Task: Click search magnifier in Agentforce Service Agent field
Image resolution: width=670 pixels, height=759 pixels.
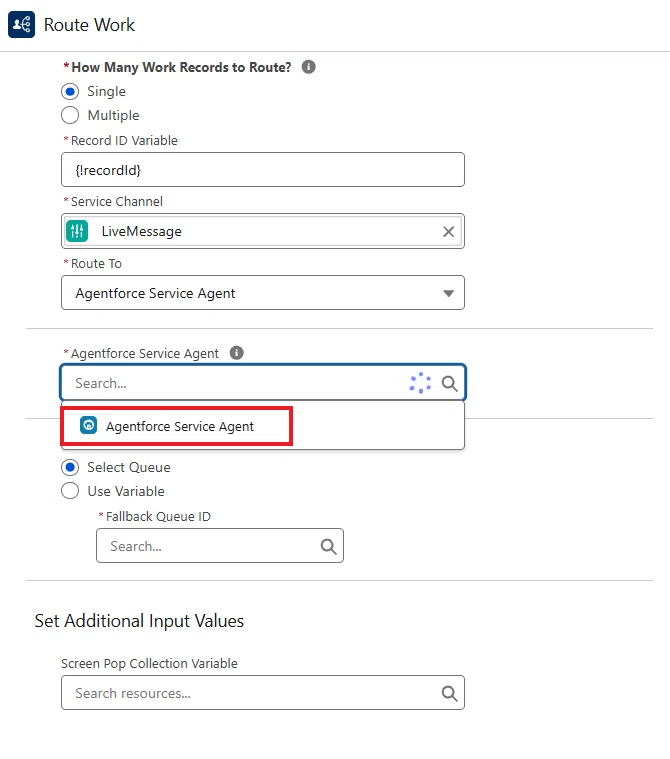Action: 449,383
